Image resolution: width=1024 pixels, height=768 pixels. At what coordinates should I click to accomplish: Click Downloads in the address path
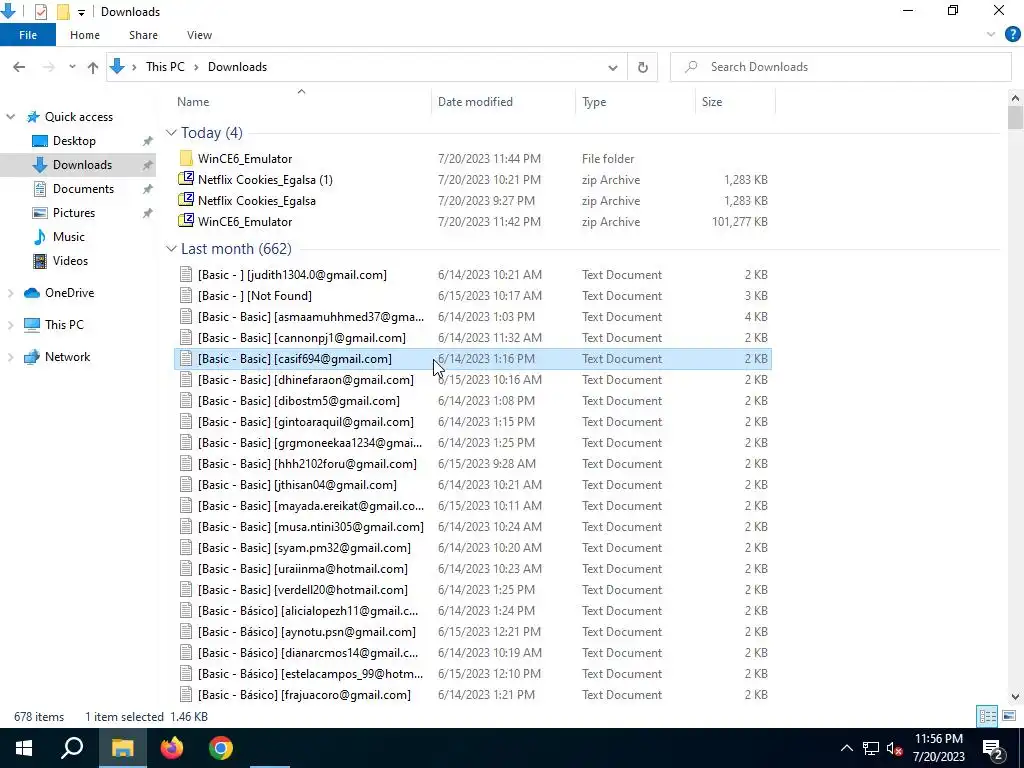point(237,67)
